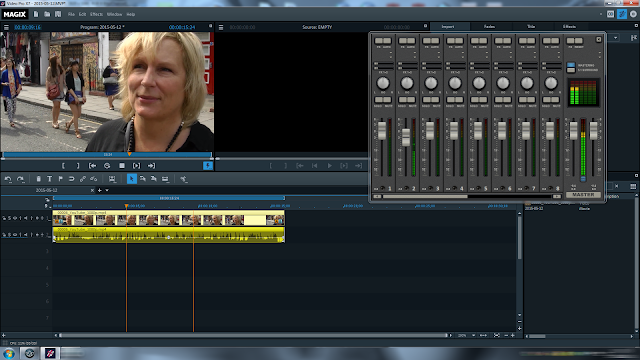This screenshot has width=640, height=360.
Task: Open the program monitor hamburger menu
Action: (6, 27)
